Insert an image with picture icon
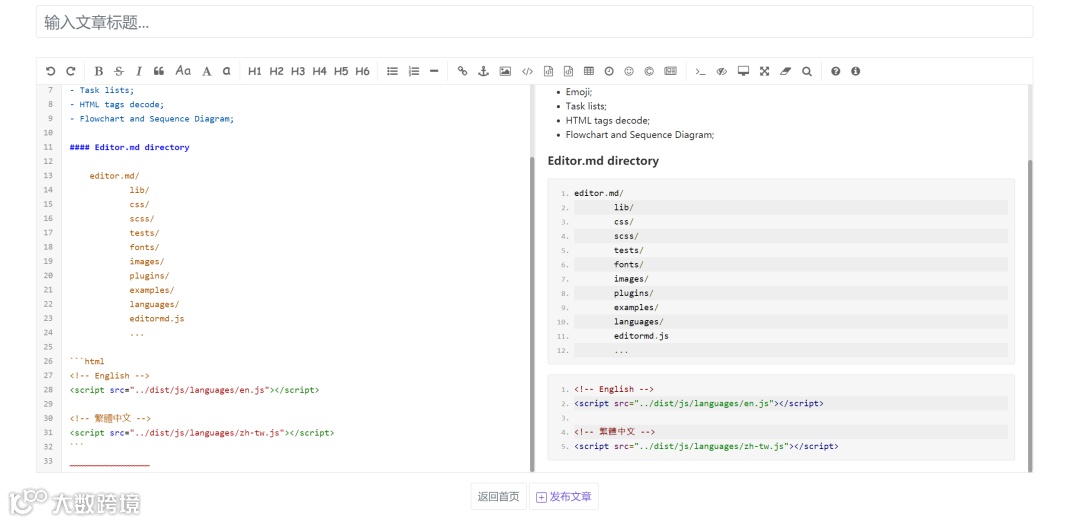 click(x=505, y=71)
